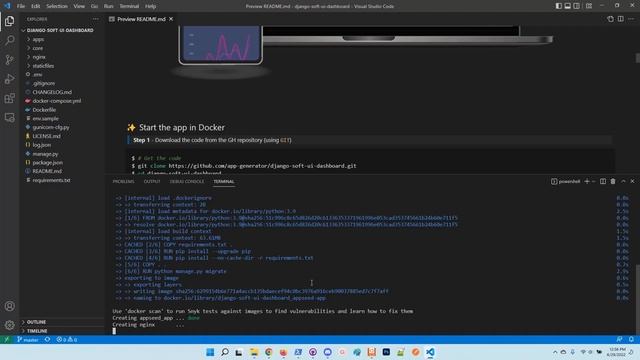Toggle secondary sidebar layout icon in title bar
This screenshot has height=360, width=640.
[x=576, y=6]
